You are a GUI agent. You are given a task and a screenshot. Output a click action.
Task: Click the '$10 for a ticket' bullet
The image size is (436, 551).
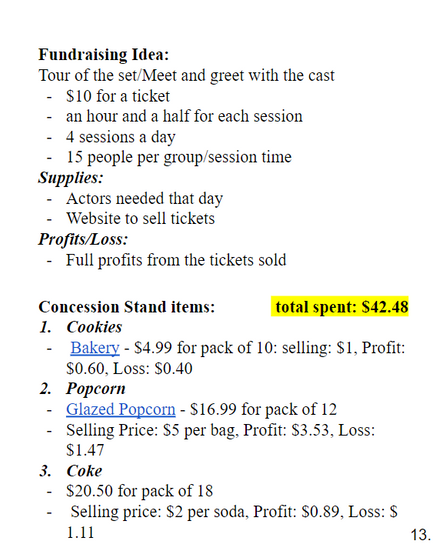(118, 96)
